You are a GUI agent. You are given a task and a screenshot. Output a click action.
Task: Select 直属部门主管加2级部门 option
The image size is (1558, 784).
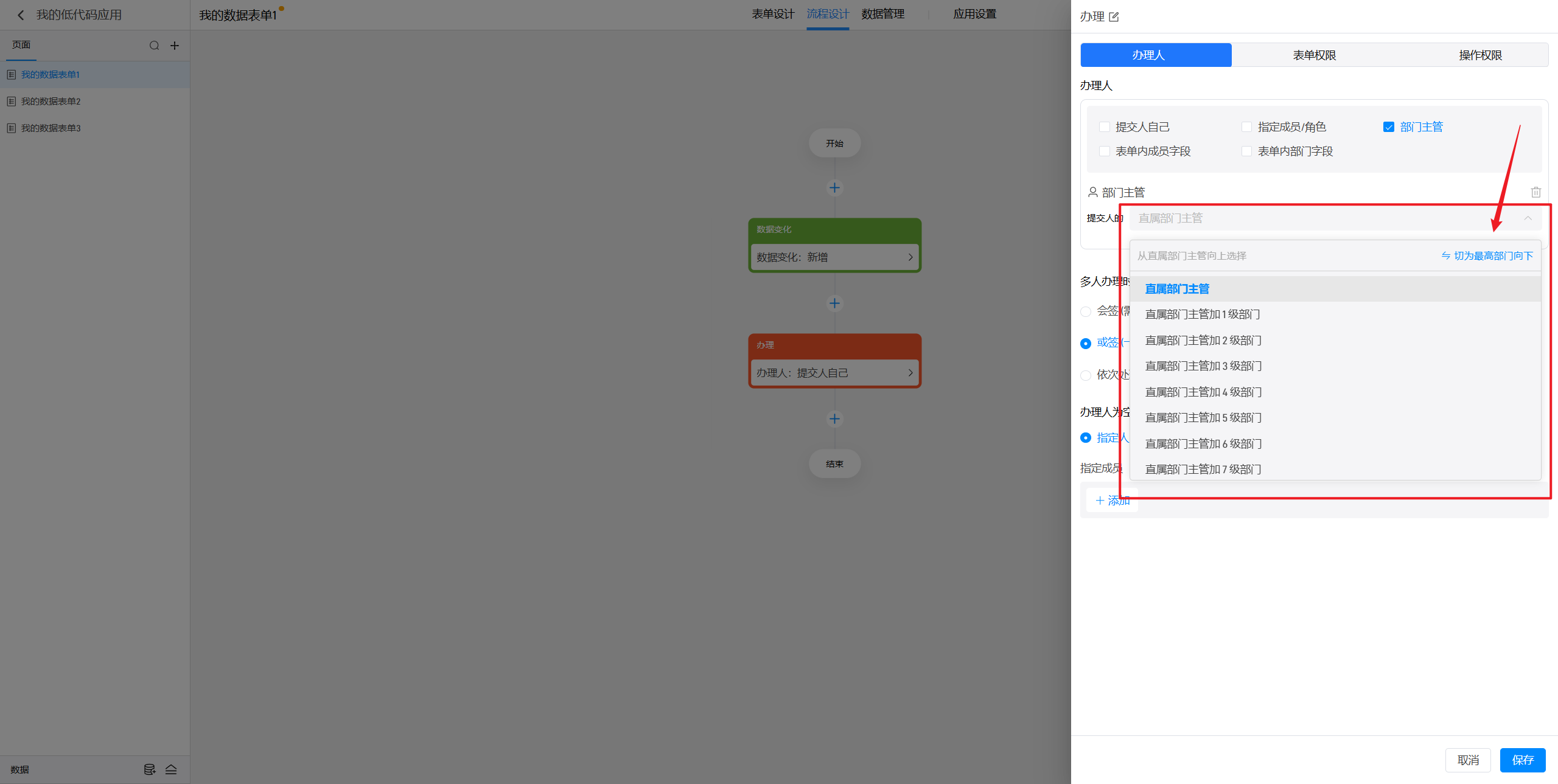(x=1203, y=341)
